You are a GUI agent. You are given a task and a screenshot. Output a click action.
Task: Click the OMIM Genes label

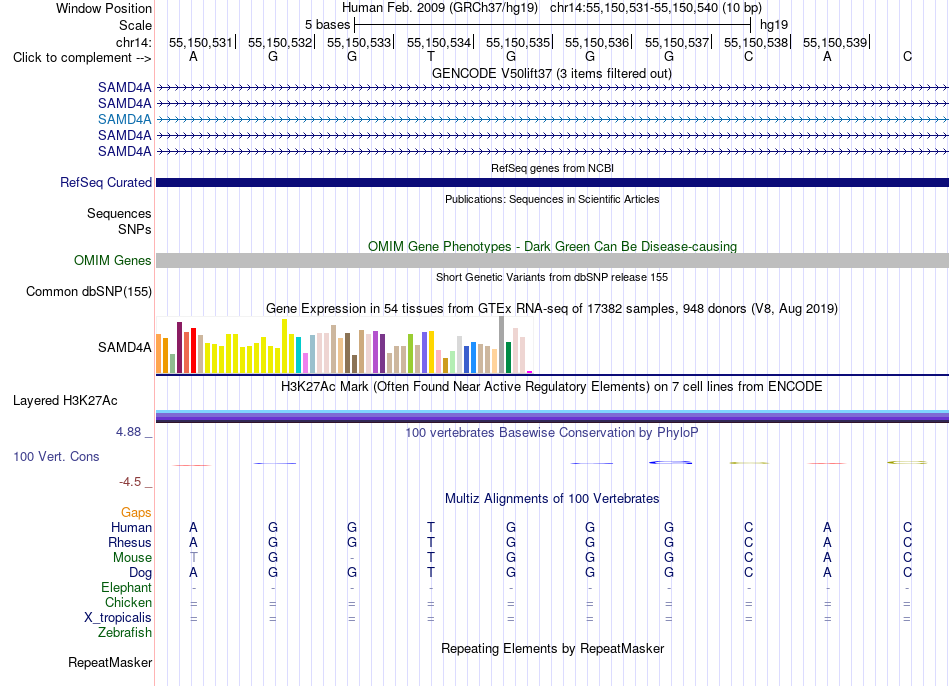pos(113,261)
